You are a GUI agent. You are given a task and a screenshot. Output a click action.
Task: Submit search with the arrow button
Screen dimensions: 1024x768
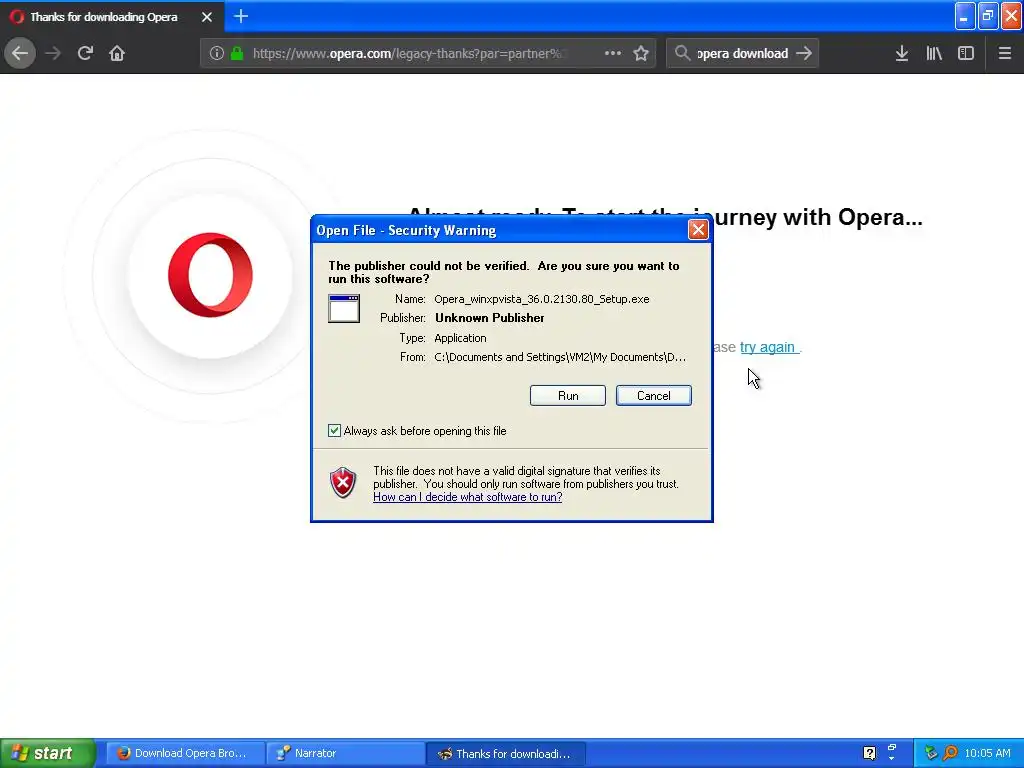804,53
